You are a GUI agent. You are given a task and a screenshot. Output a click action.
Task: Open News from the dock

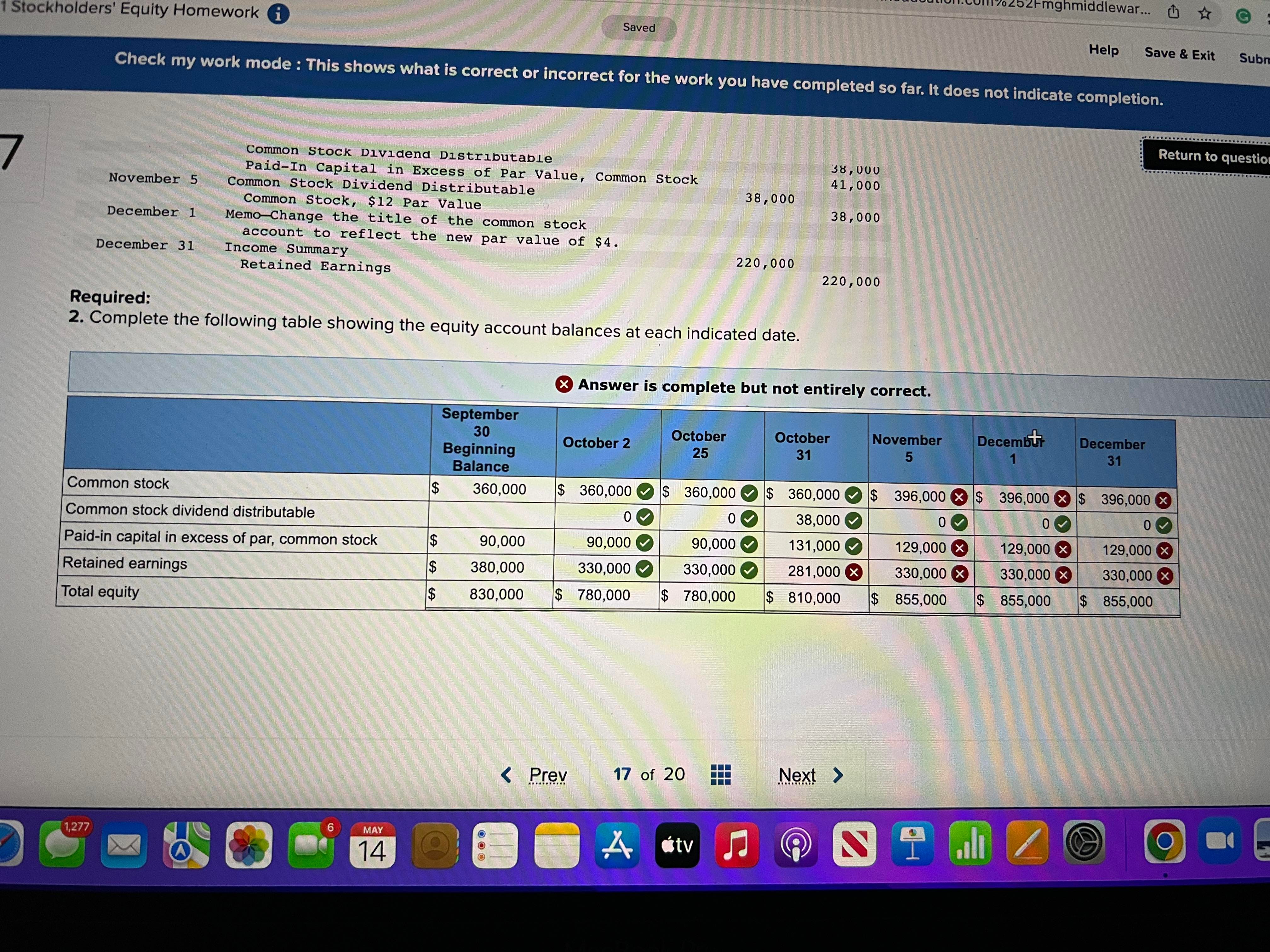pos(854,843)
